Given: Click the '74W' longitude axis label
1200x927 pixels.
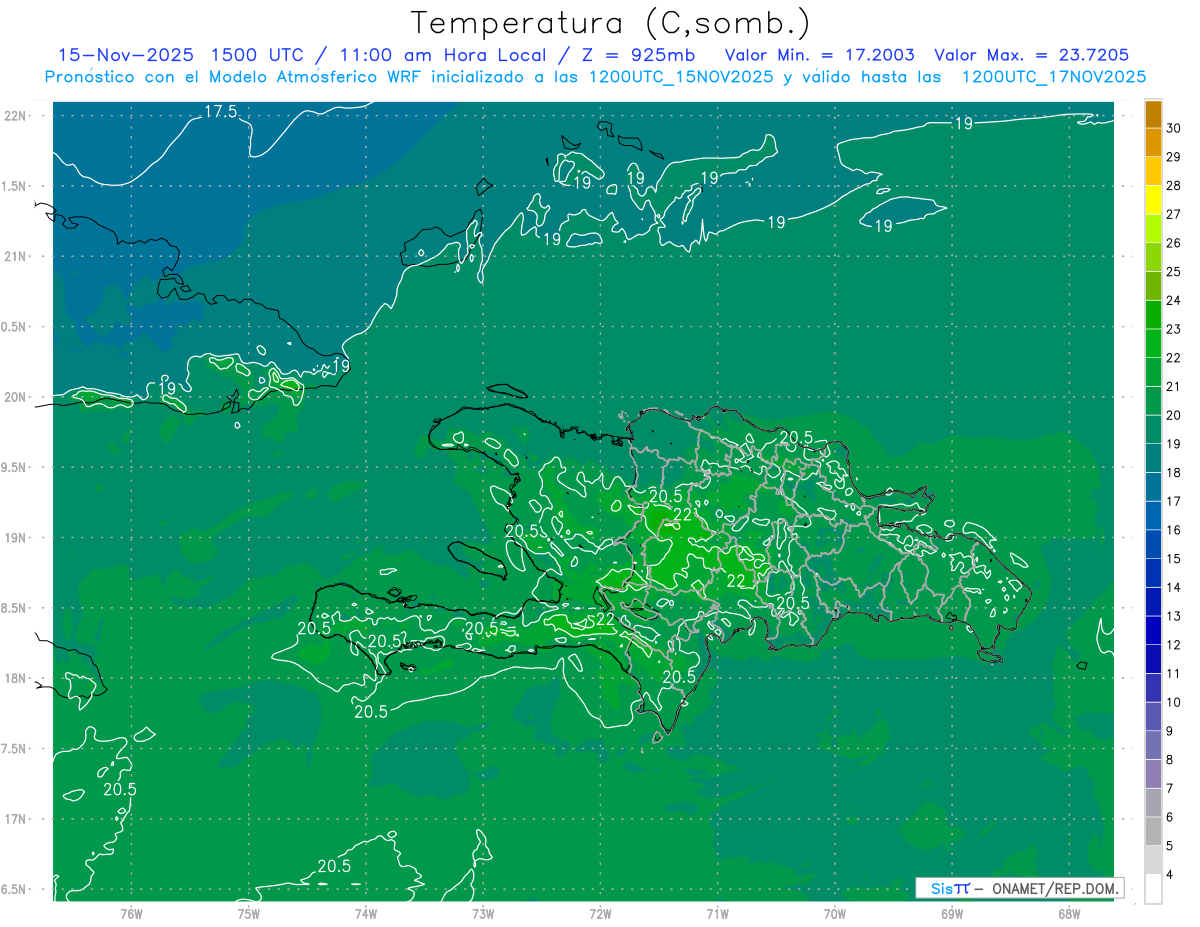Looking at the screenshot, I should pyautogui.click(x=365, y=913).
